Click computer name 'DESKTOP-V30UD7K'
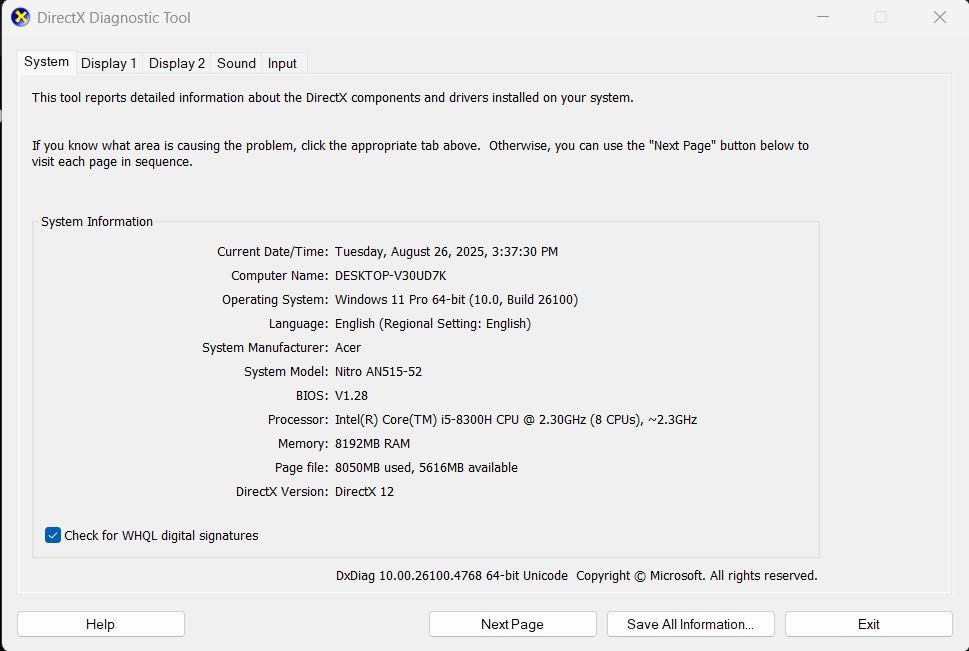Viewport: 969px width, 651px height. (x=391, y=276)
